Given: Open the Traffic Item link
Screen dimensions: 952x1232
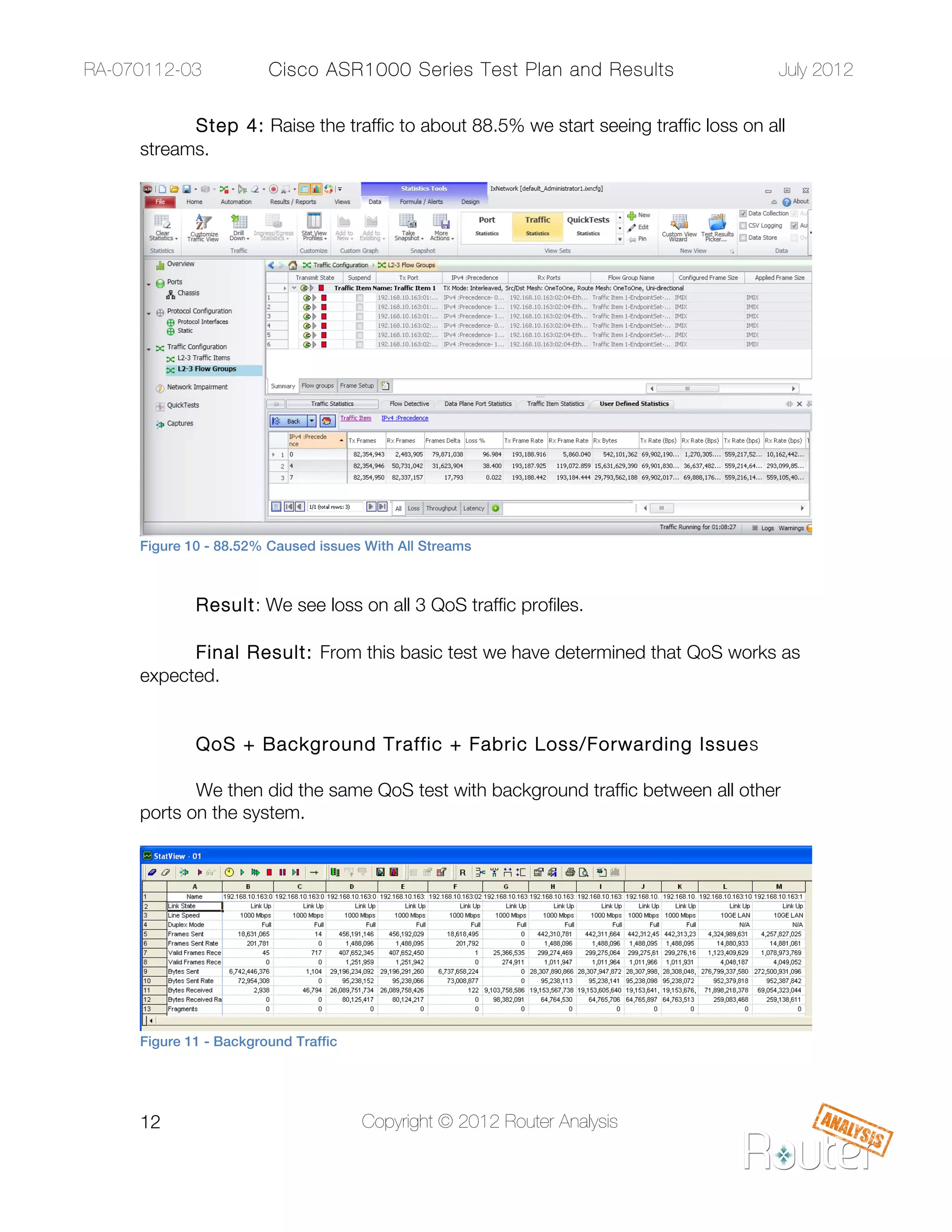Looking at the screenshot, I should [x=356, y=418].
